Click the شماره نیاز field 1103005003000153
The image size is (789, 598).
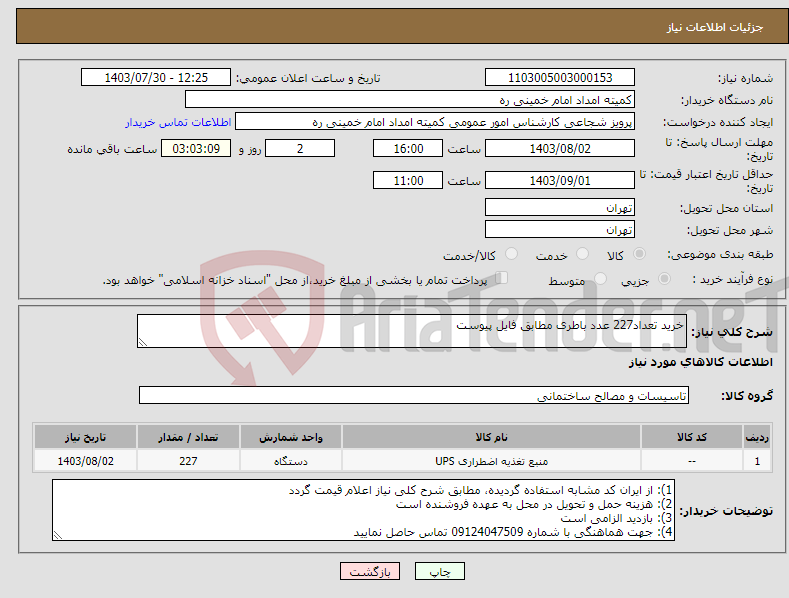click(560, 78)
